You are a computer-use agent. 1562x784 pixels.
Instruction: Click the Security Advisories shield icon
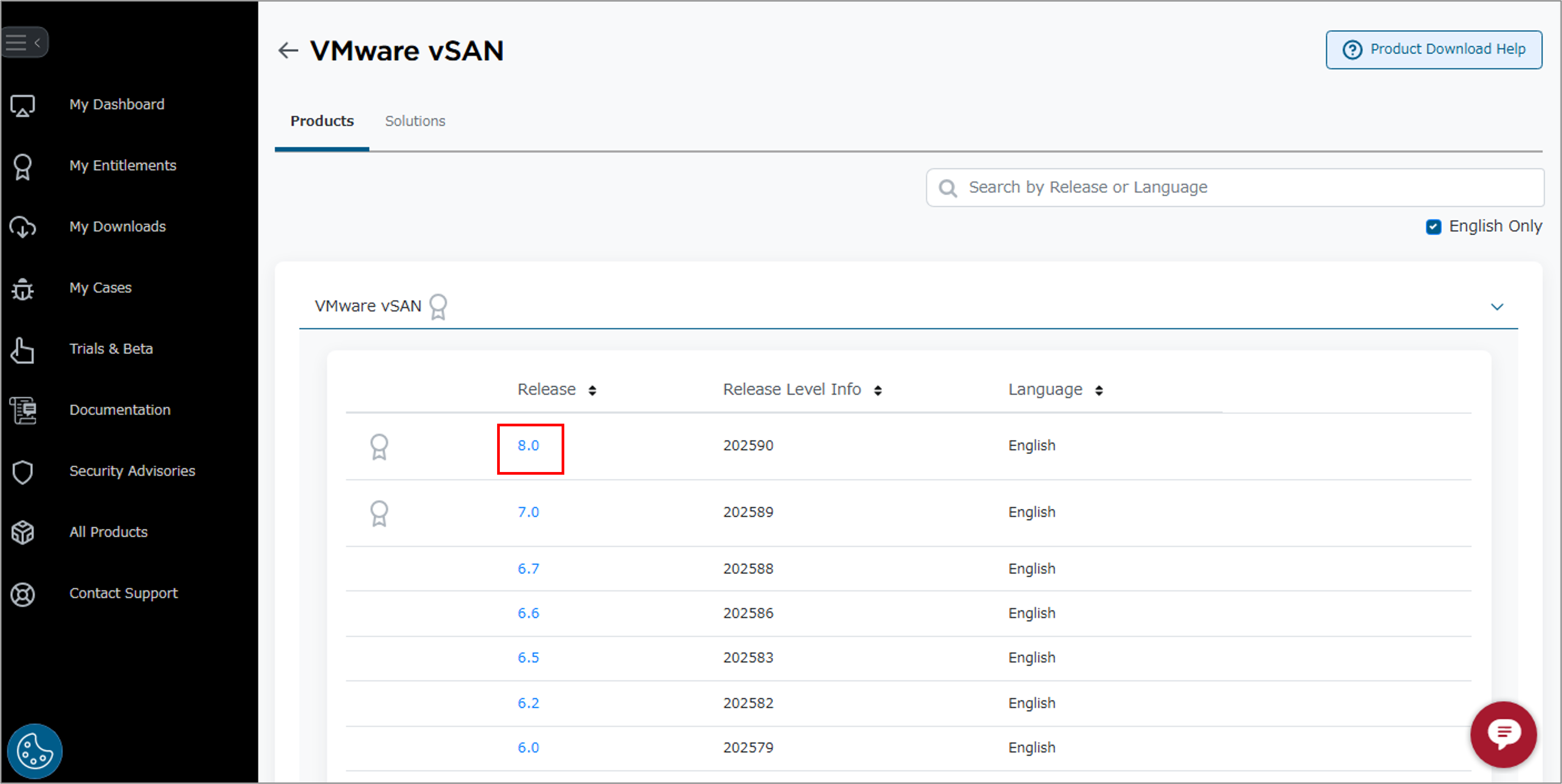pos(22,472)
